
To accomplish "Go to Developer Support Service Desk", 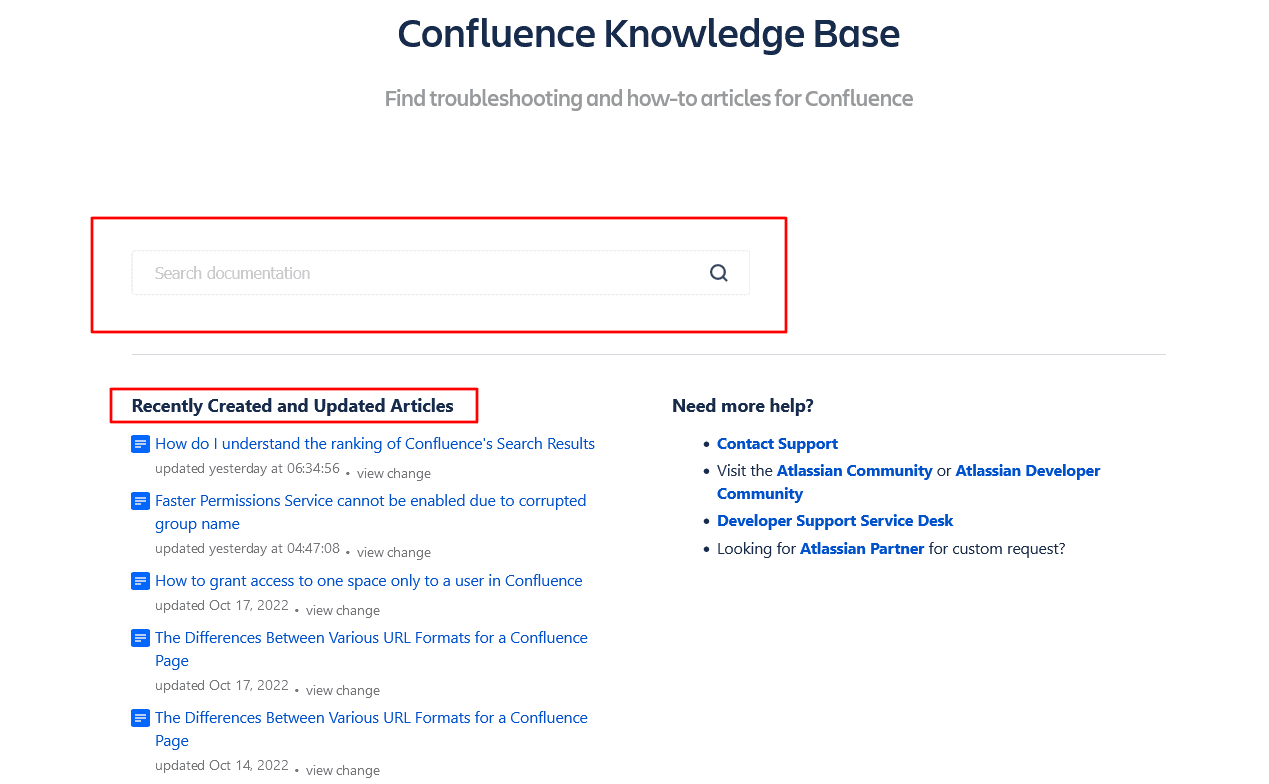I will click(834, 521).
